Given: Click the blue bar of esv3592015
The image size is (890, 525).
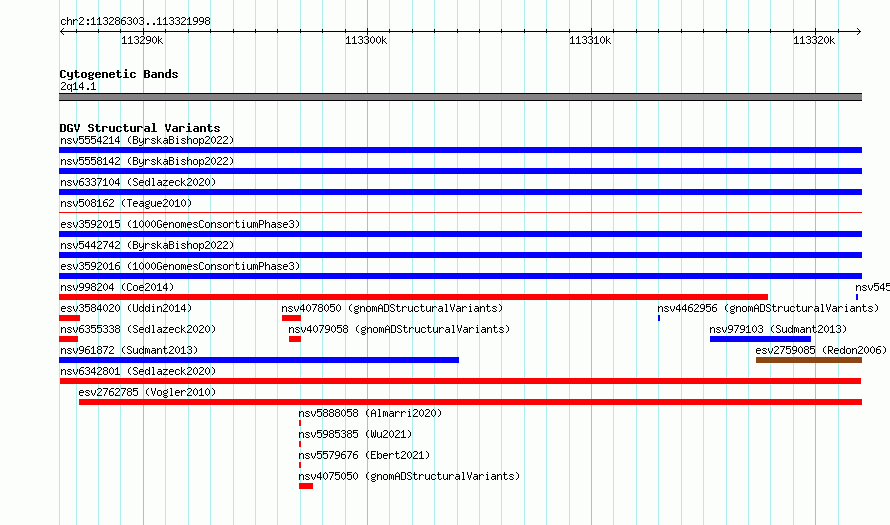Looking at the screenshot, I should 460,234.
